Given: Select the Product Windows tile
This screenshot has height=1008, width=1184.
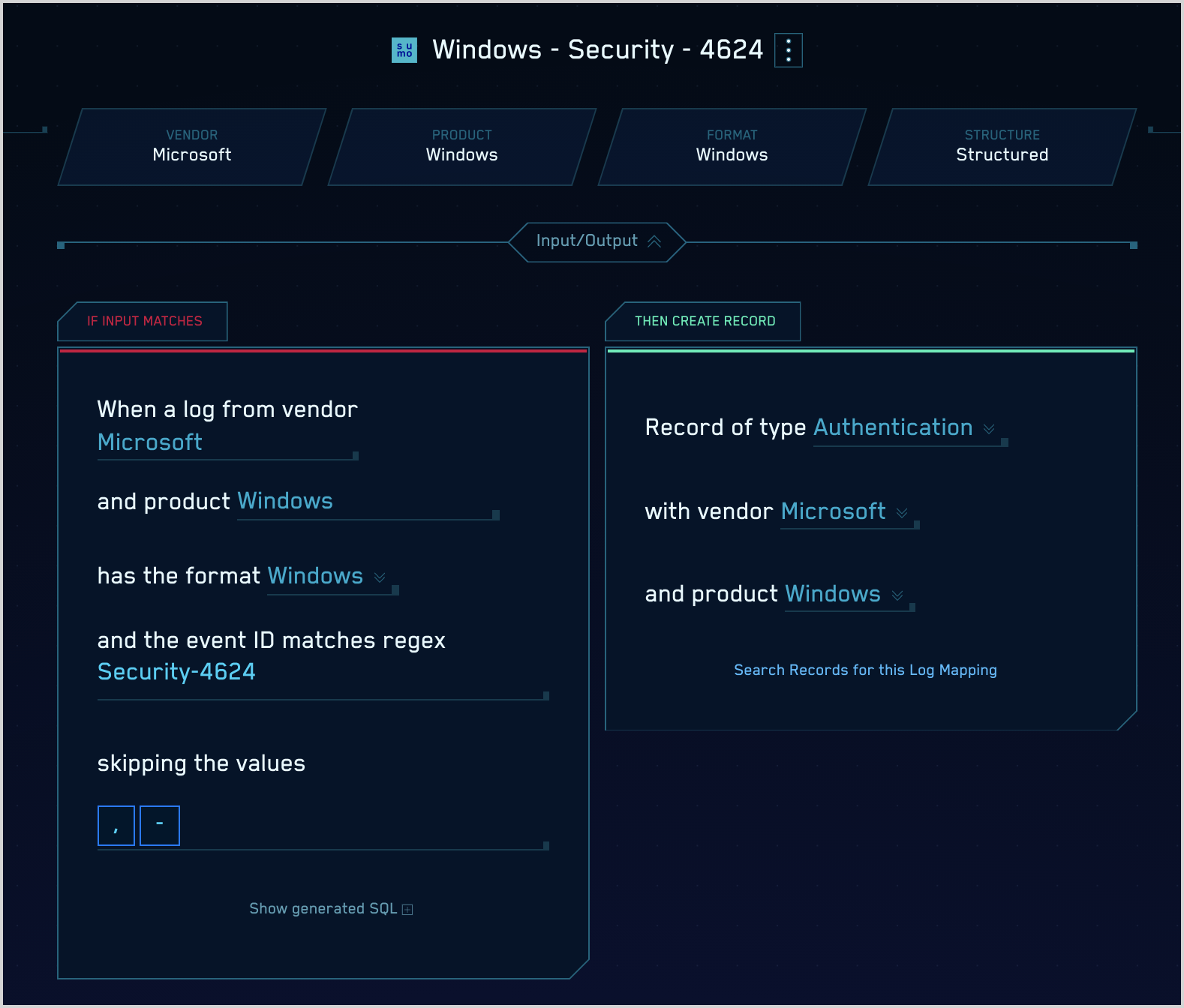Looking at the screenshot, I should [x=462, y=146].
